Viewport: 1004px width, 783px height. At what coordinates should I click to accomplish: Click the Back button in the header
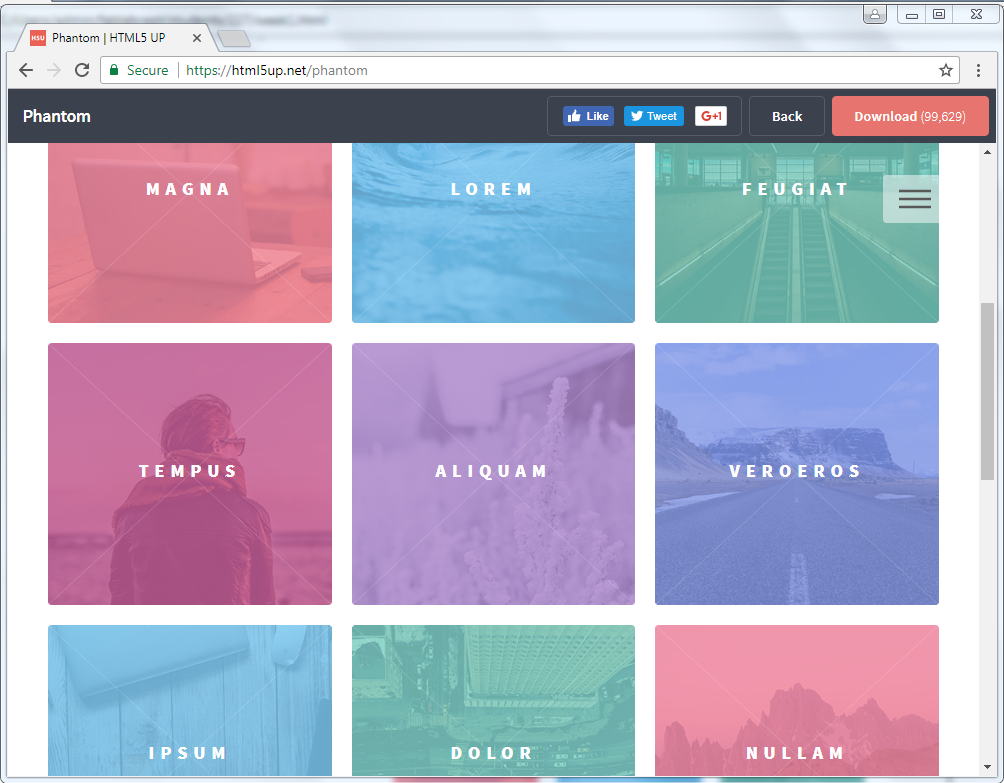tap(787, 116)
